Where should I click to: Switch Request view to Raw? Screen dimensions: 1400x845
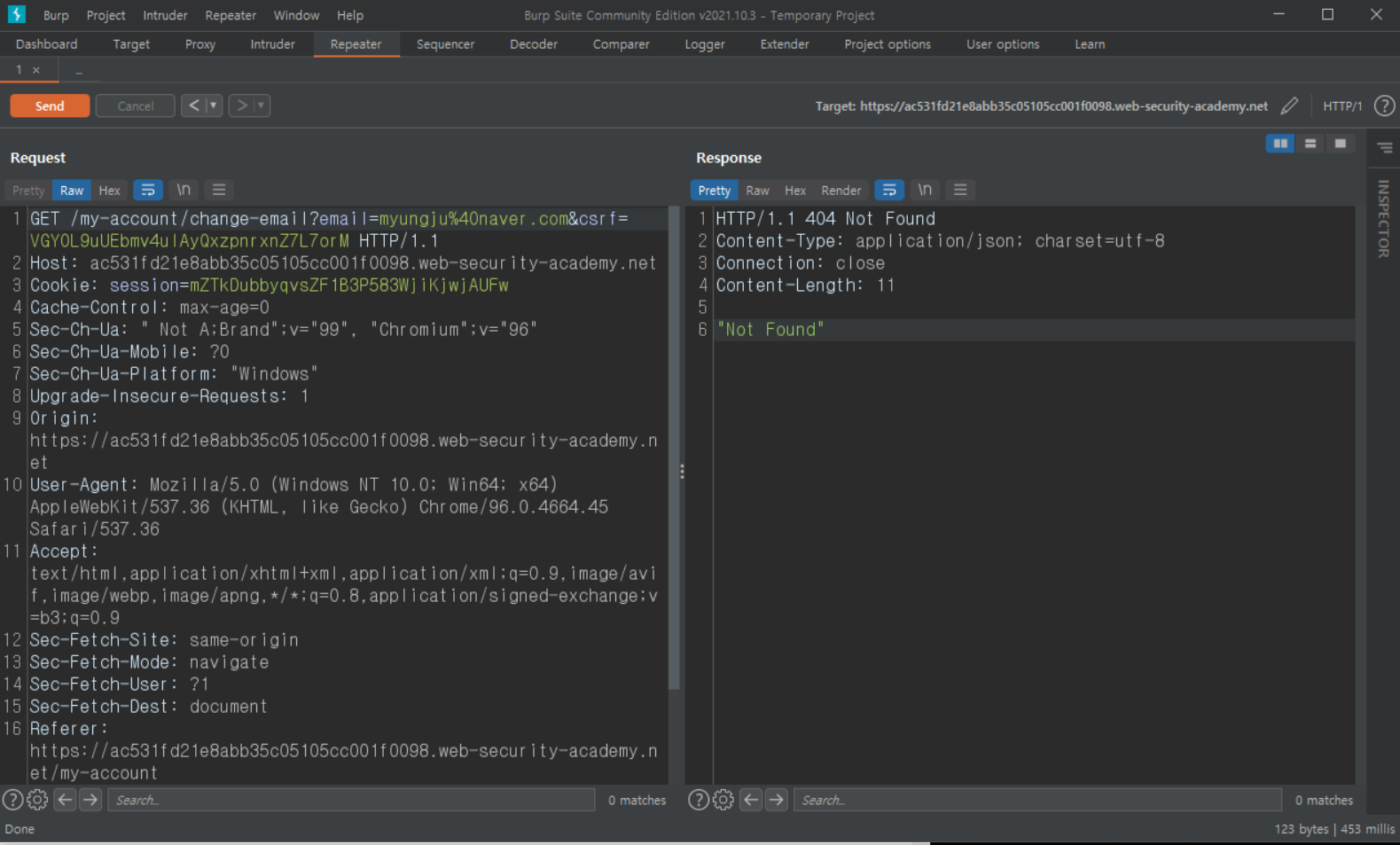(72, 190)
